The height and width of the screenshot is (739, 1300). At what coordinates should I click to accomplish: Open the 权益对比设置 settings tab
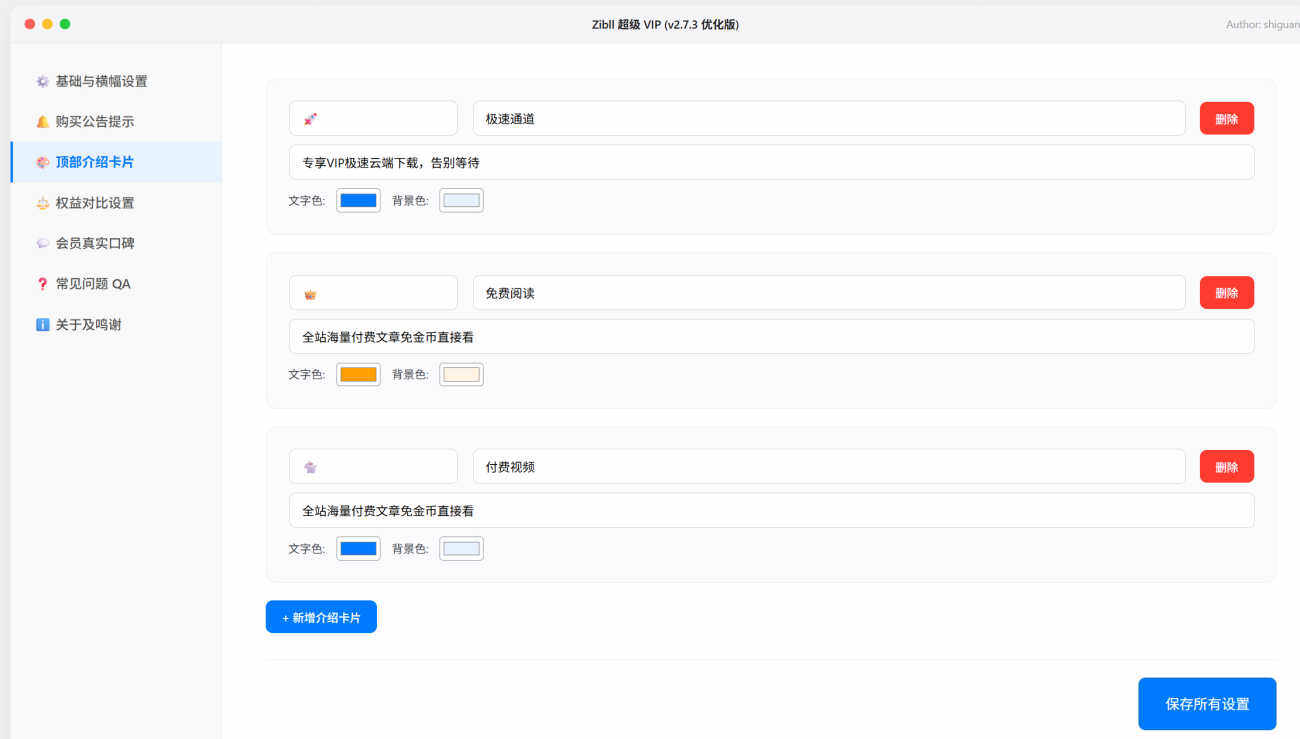pyautogui.click(x=94, y=203)
